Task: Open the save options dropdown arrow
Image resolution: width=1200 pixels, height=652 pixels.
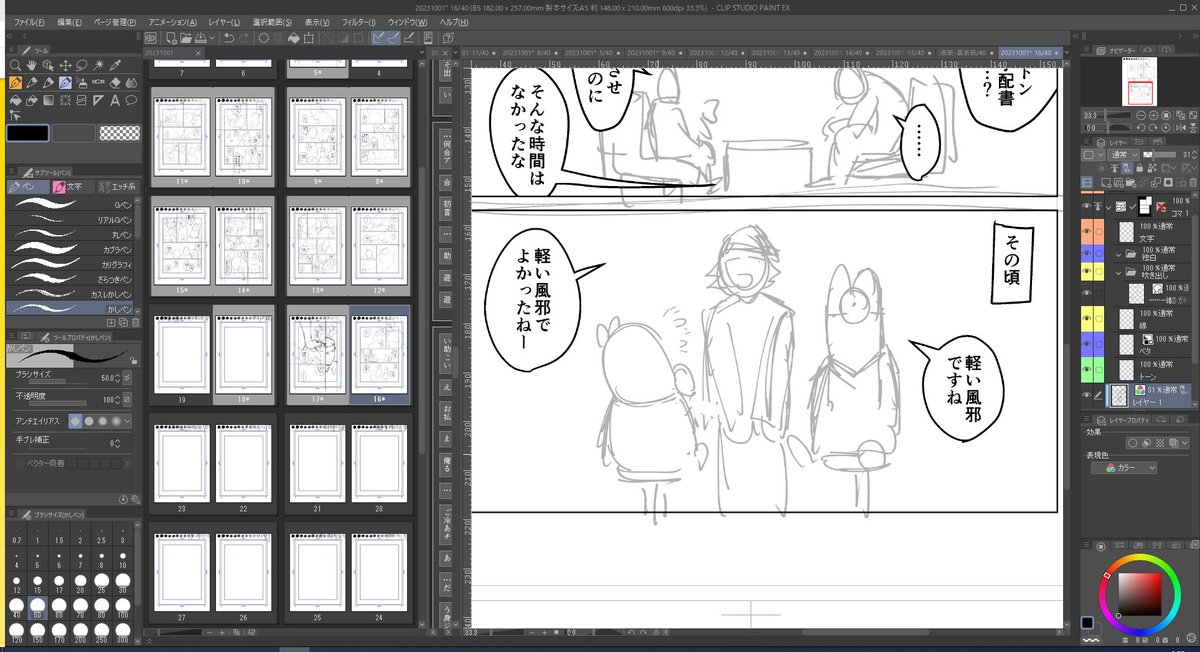Action: (x=212, y=38)
